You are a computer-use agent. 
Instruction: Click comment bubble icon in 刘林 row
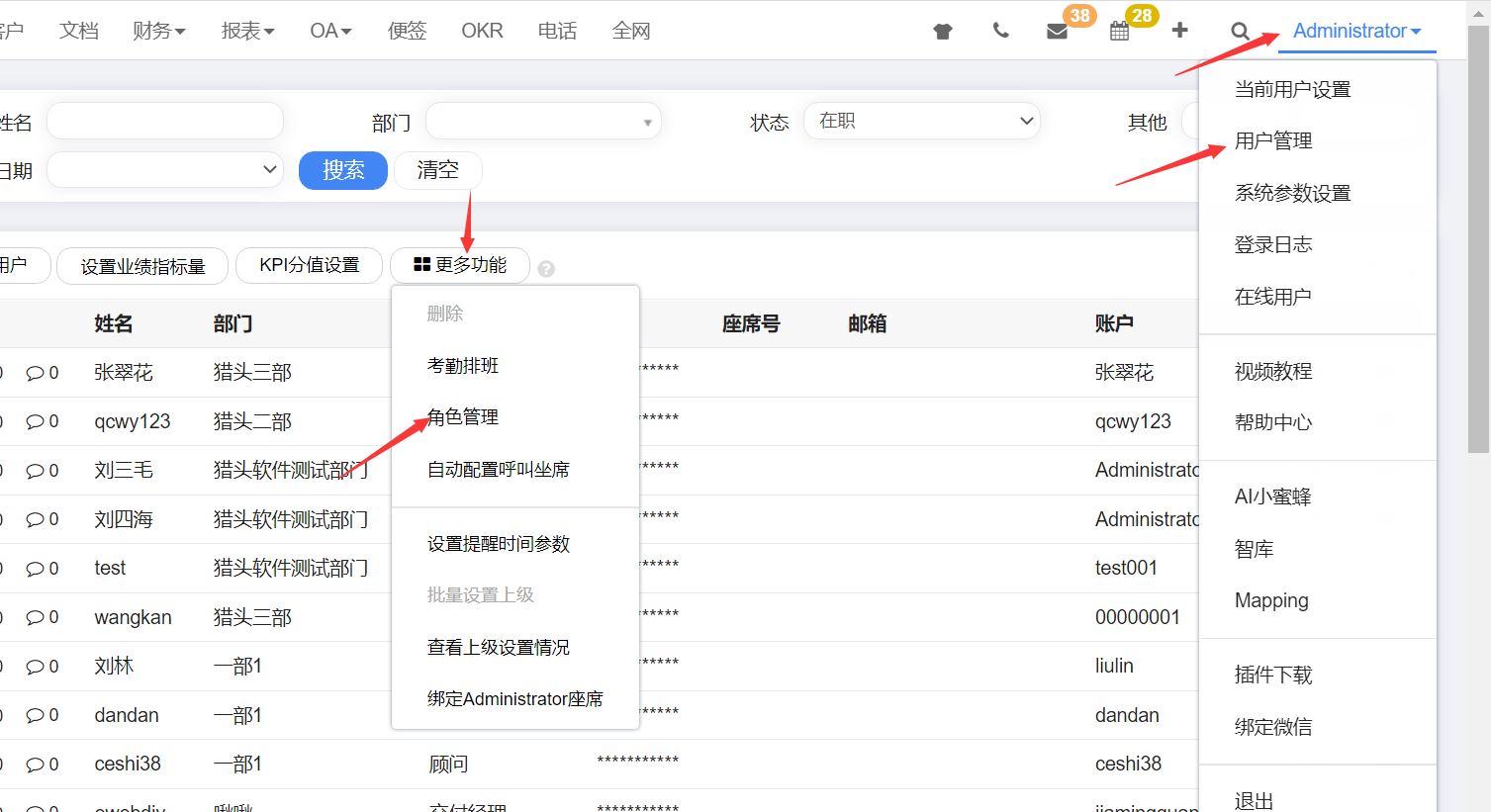[36, 667]
